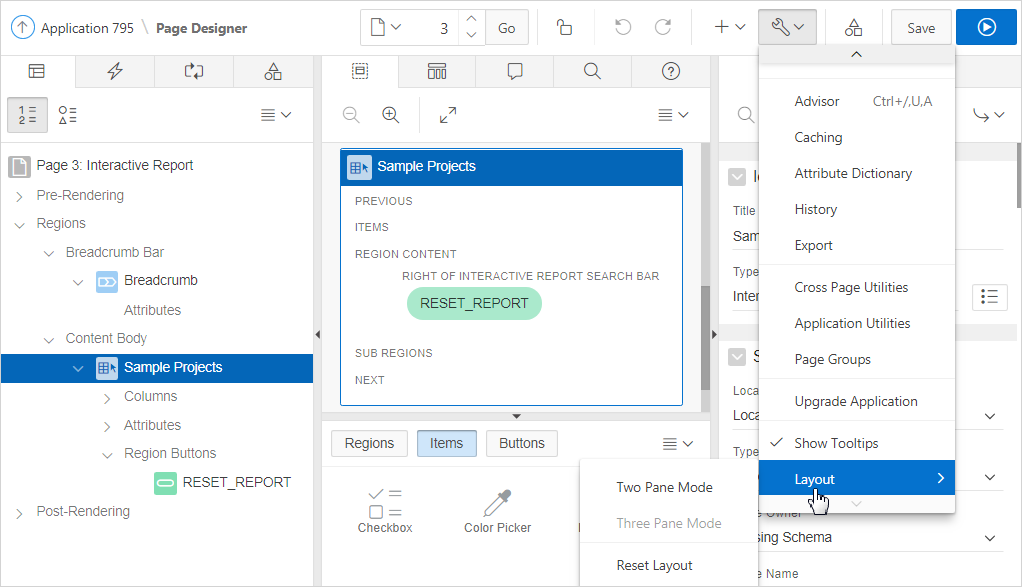Open the Create plus menu
This screenshot has height=587, width=1022.
[x=729, y=27]
